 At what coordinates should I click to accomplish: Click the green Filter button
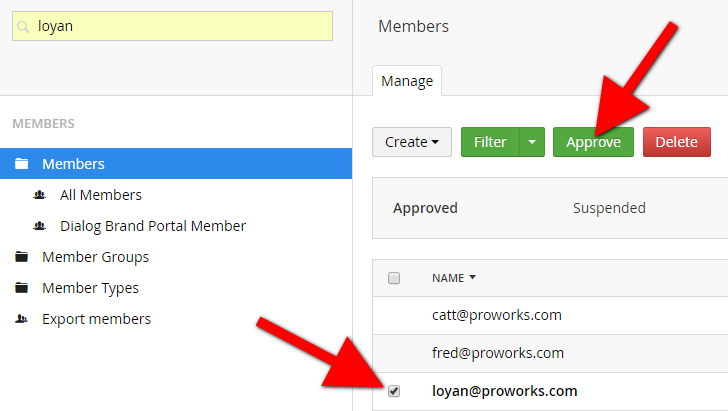[x=490, y=142]
